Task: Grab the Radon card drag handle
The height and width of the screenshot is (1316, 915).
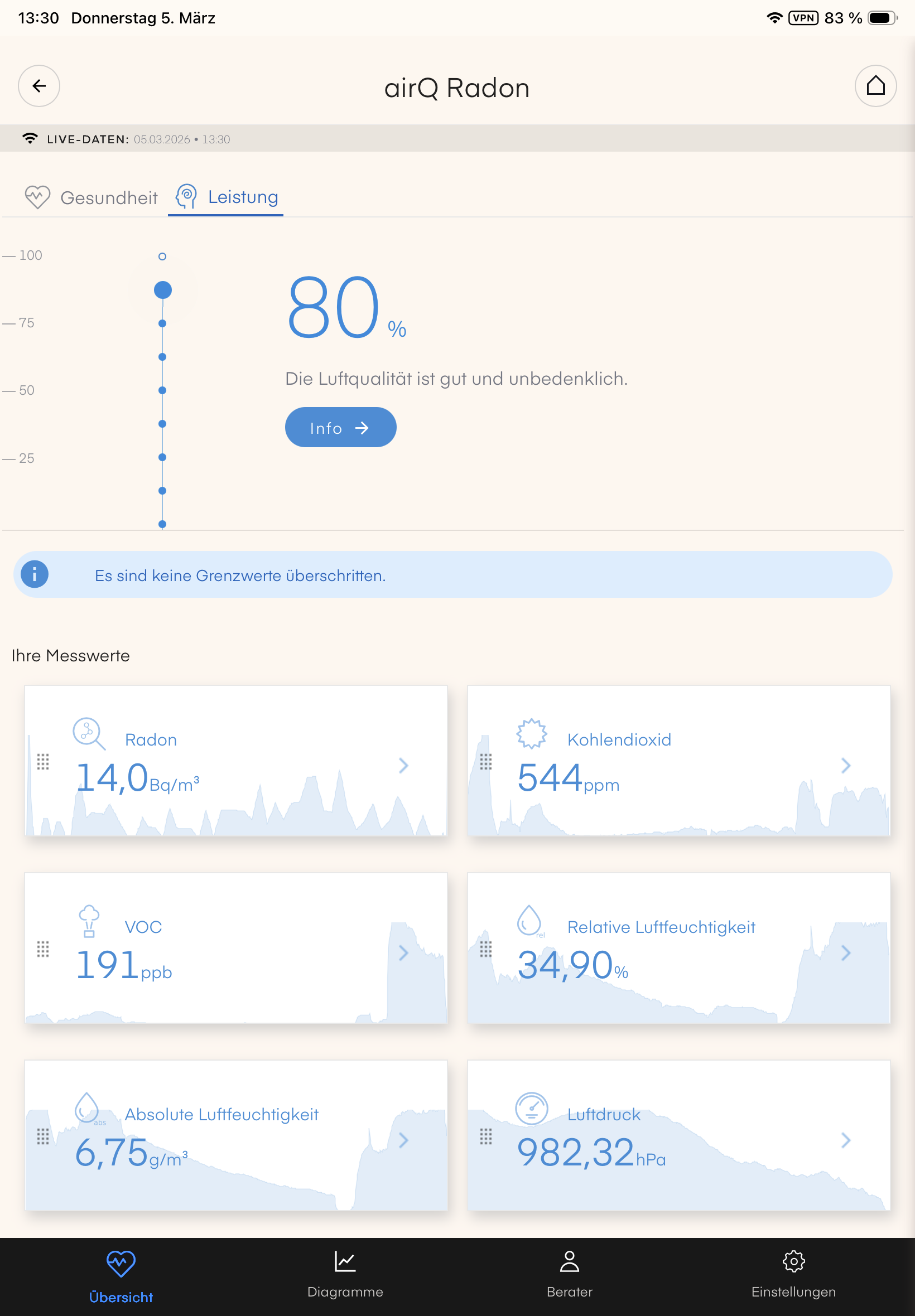Action: point(43,761)
